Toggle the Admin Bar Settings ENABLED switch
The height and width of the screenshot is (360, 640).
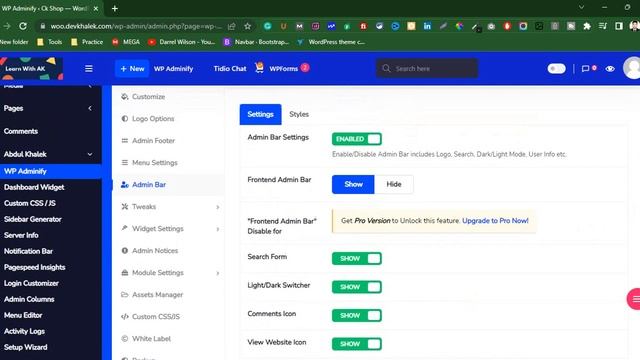357,139
